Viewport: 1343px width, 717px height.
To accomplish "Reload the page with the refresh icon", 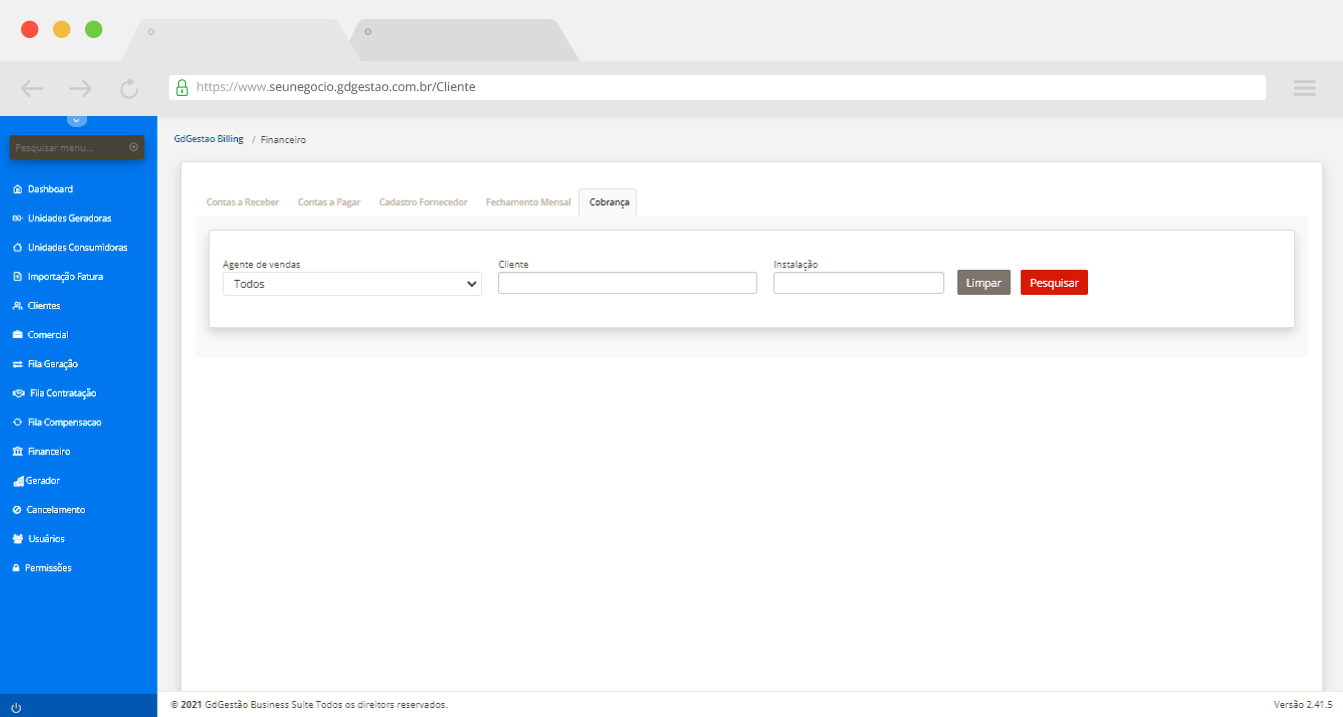I will point(129,88).
